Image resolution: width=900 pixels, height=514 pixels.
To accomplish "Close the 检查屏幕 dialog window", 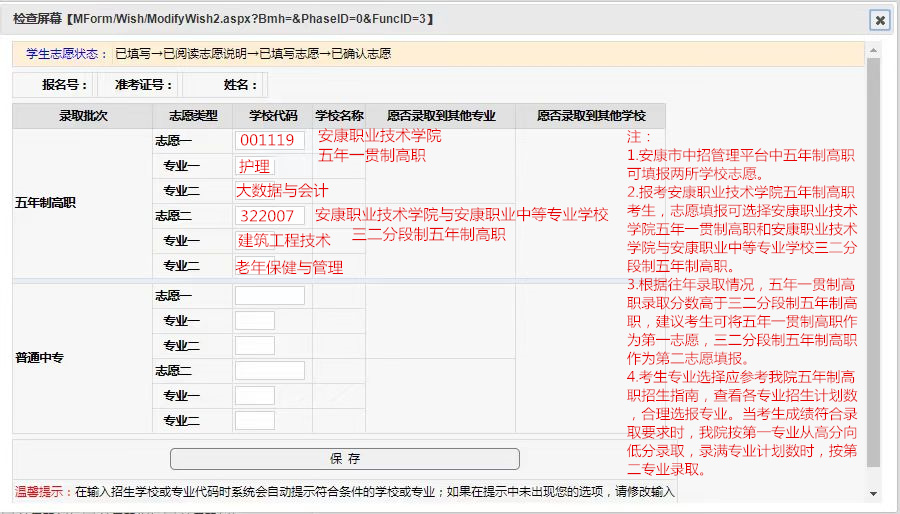I will click(x=879, y=20).
